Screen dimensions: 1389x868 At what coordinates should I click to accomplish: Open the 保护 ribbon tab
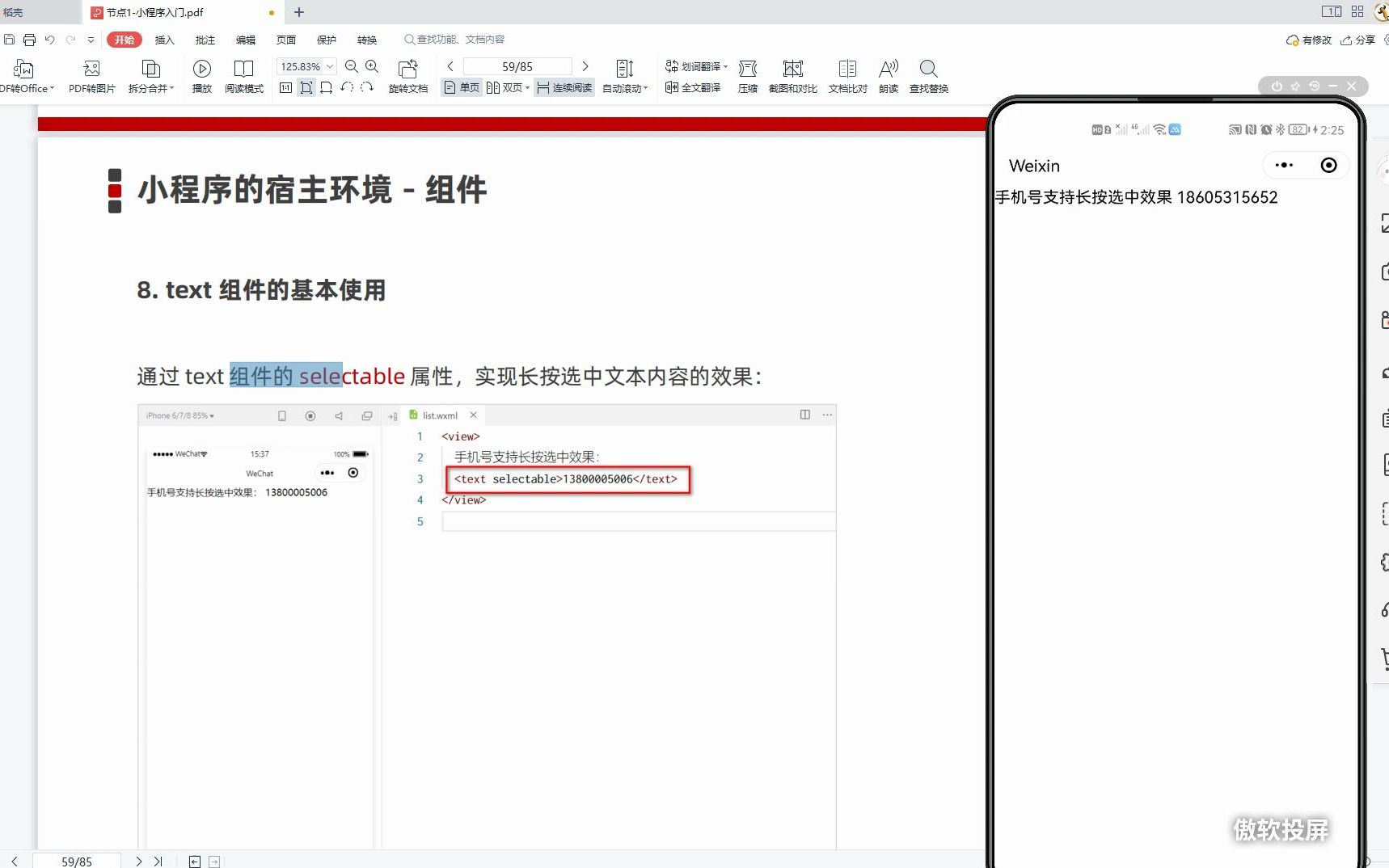click(327, 40)
